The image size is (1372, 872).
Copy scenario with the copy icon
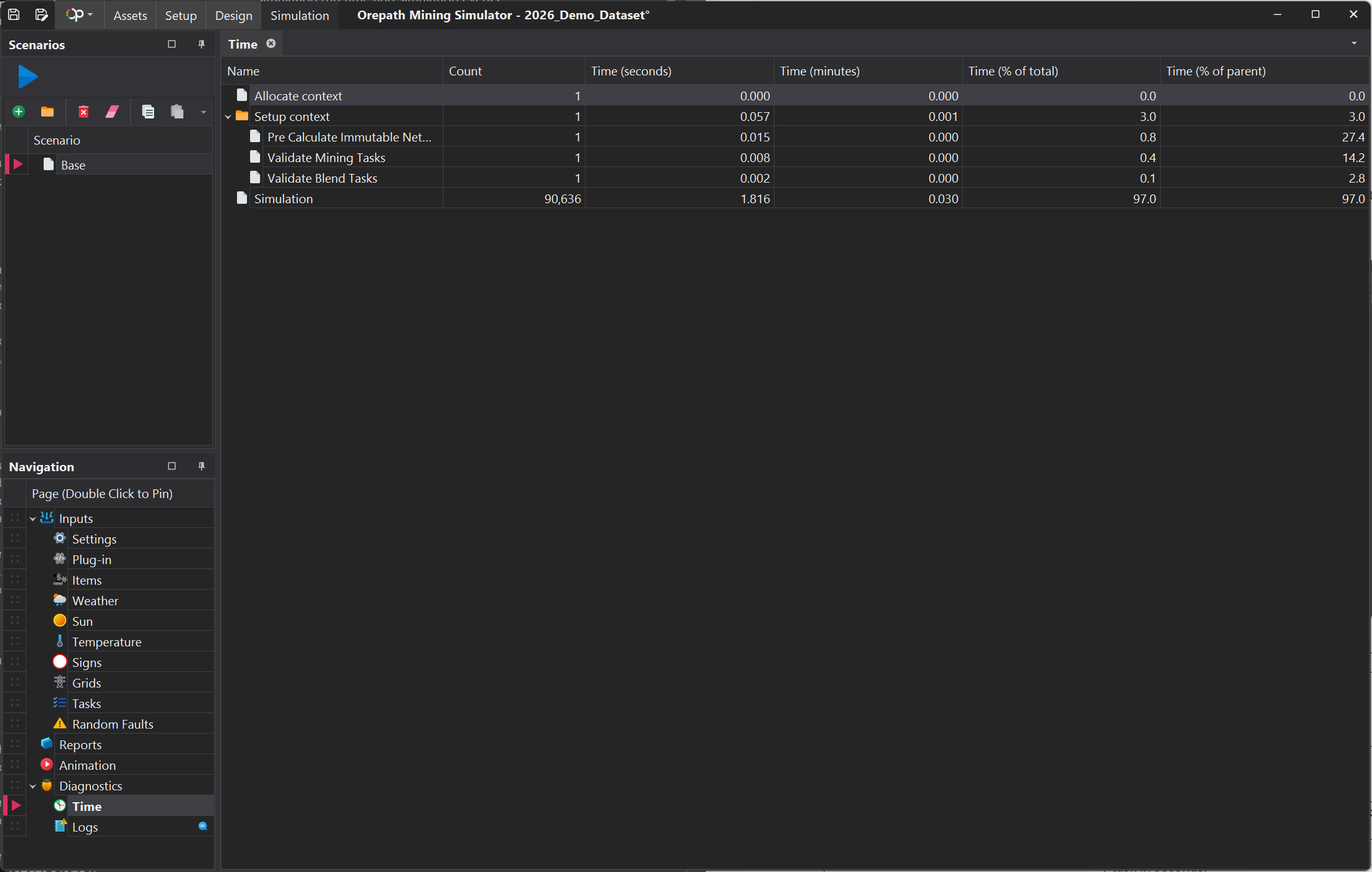(148, 112)
